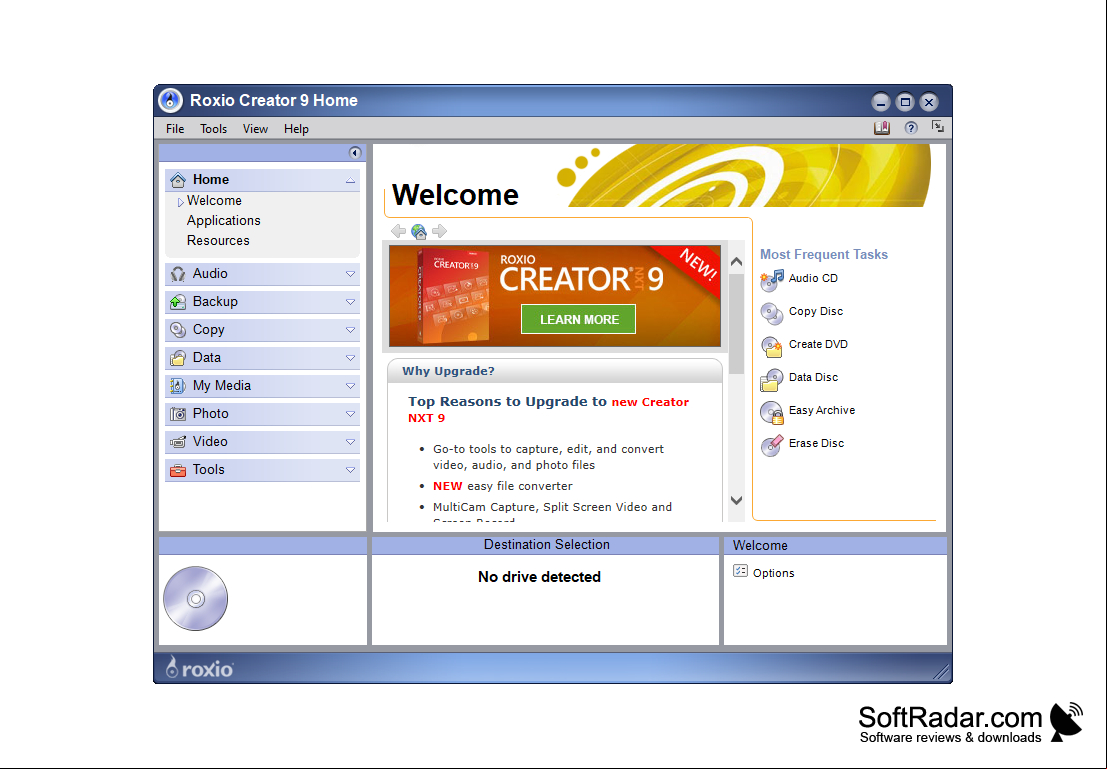Collapse the left sidebar panel
1107x769 pixels.
pyautogui.click(x=354, y=153)
